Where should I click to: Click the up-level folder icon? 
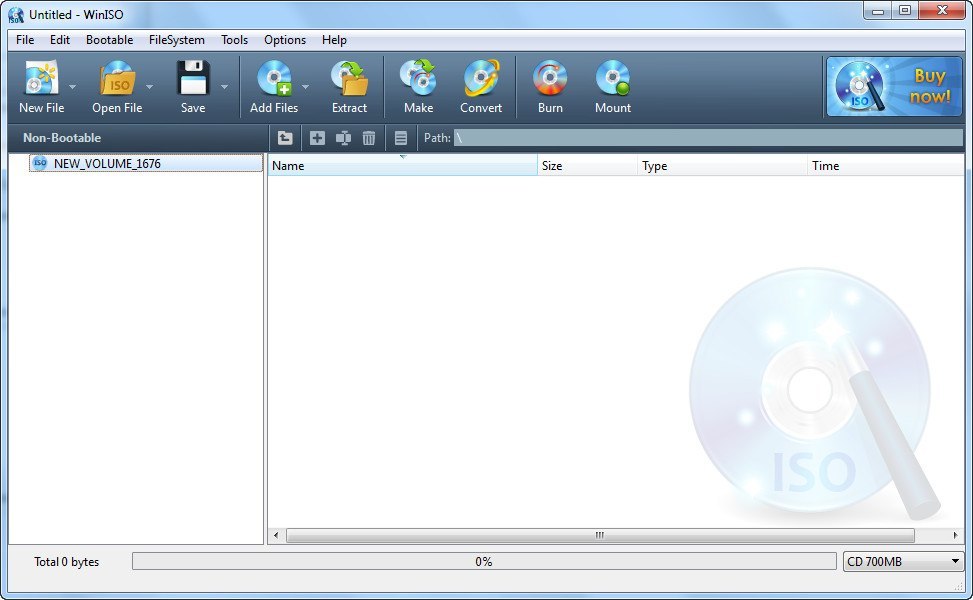pyautogui.click(x=284, y=137)
